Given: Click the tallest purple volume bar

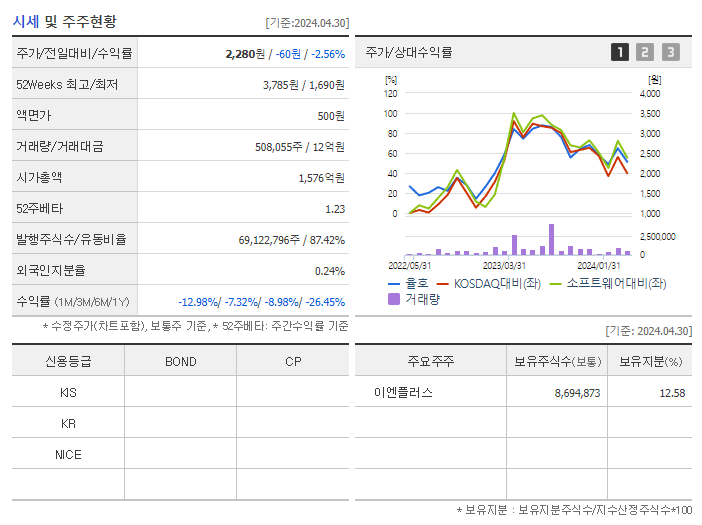Looking at the screenshot, I should (552, 239).
